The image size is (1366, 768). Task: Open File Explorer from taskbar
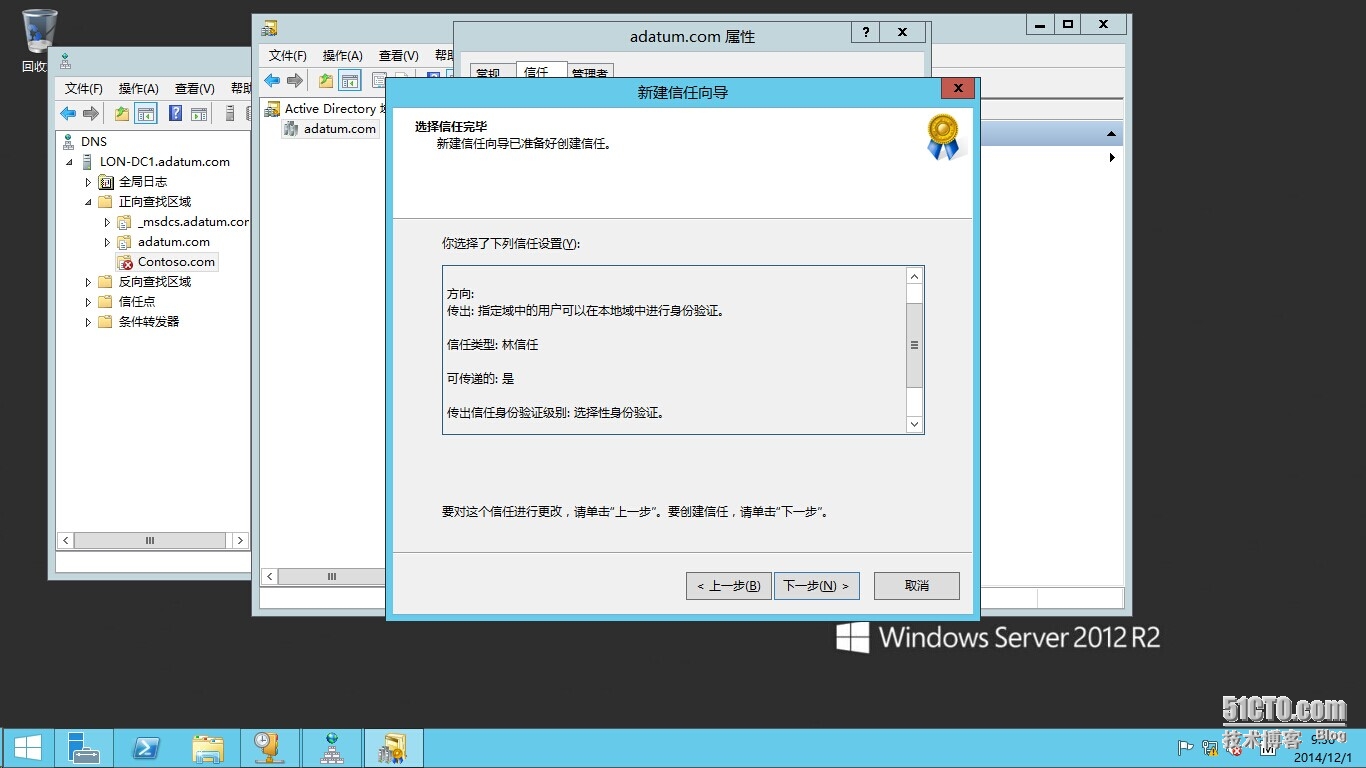[208, 748]
